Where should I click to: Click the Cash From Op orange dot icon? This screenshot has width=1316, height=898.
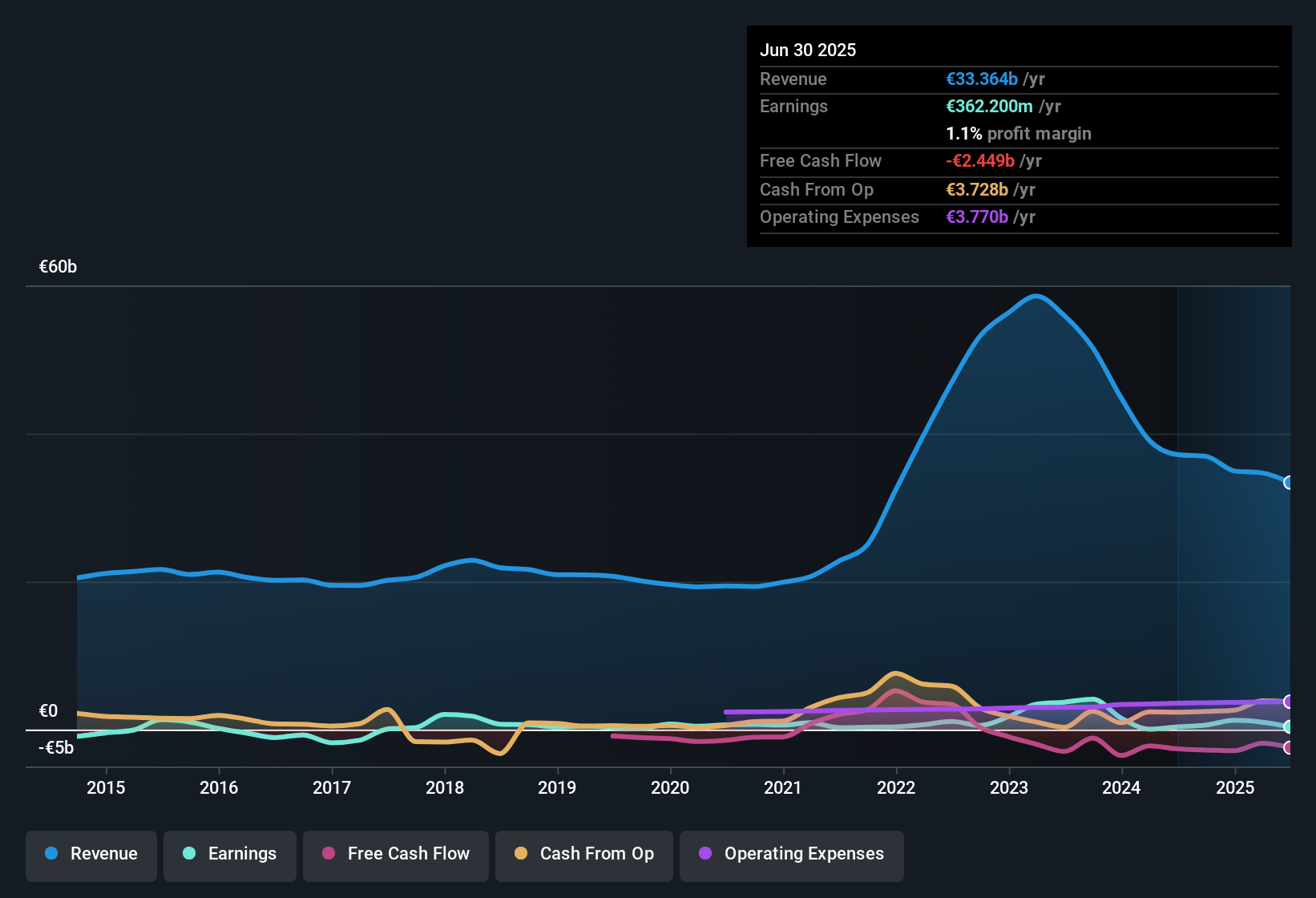tap(521, 854)
